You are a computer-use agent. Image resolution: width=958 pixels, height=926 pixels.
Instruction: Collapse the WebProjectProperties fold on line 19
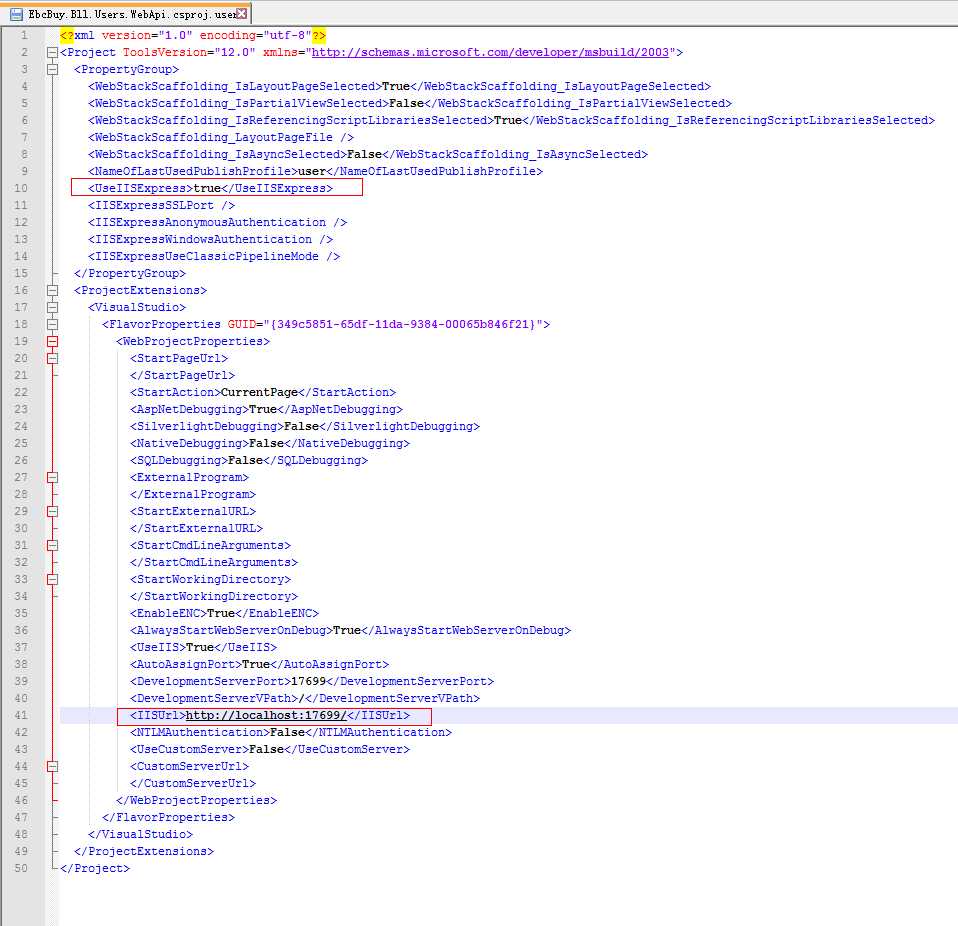click(53, 341)
